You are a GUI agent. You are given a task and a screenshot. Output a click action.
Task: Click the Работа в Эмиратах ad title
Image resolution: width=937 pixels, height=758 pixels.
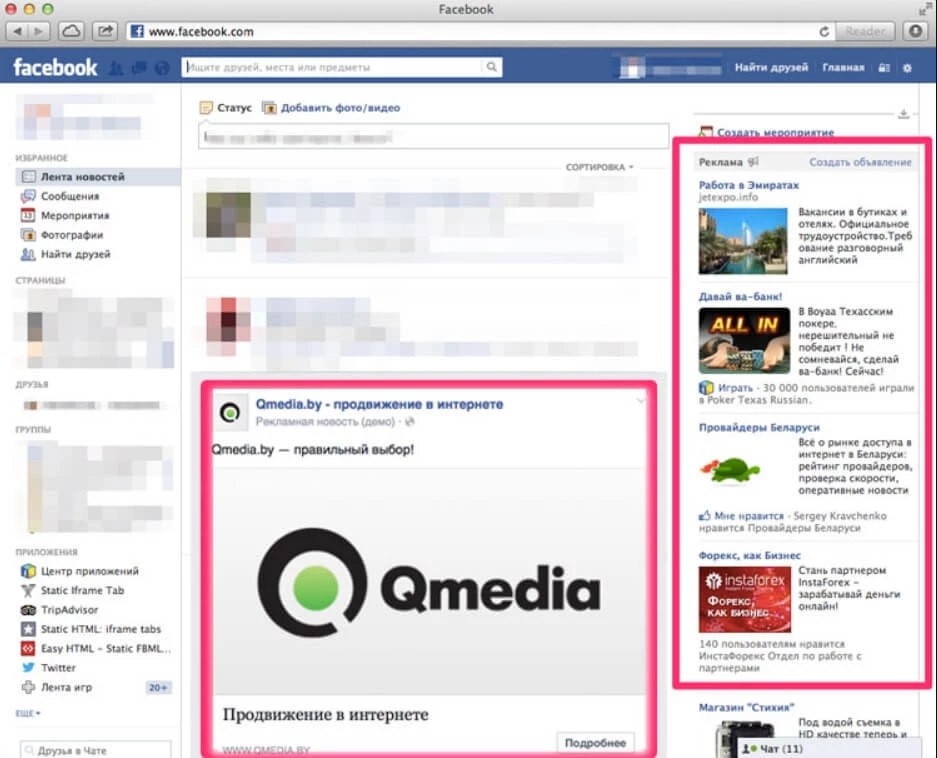[749, 185]
